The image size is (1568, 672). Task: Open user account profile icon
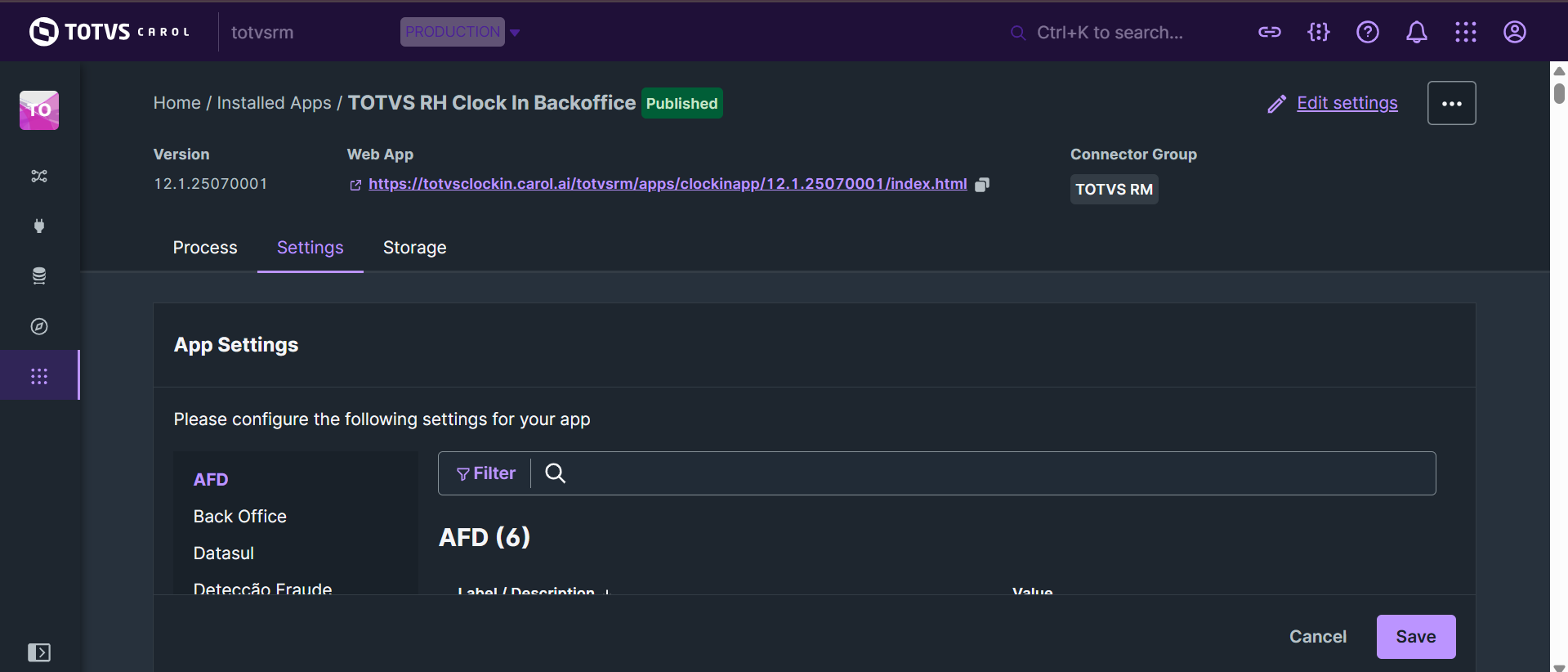point(1514,32)
